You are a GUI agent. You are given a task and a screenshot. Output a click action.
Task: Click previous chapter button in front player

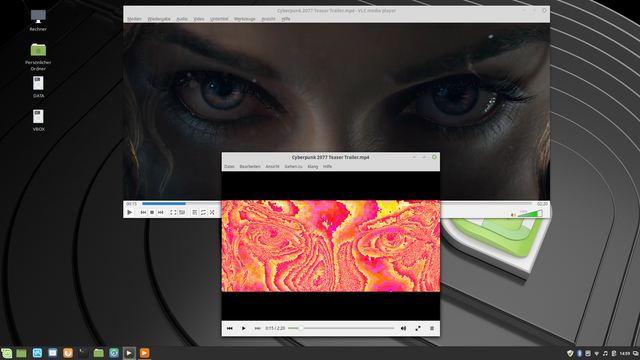[229, 328]
